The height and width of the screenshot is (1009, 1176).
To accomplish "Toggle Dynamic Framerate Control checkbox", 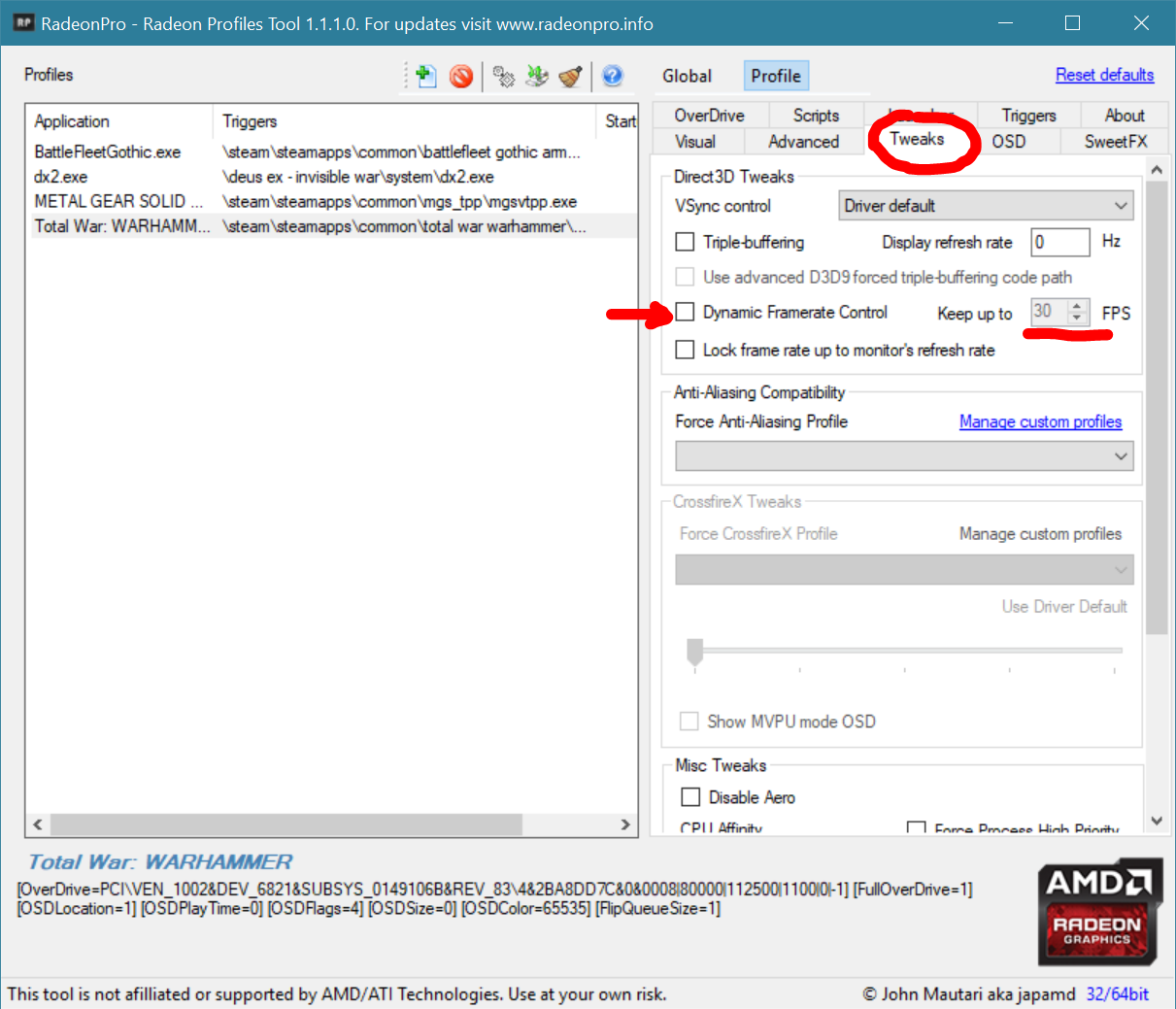I will 685,312.
